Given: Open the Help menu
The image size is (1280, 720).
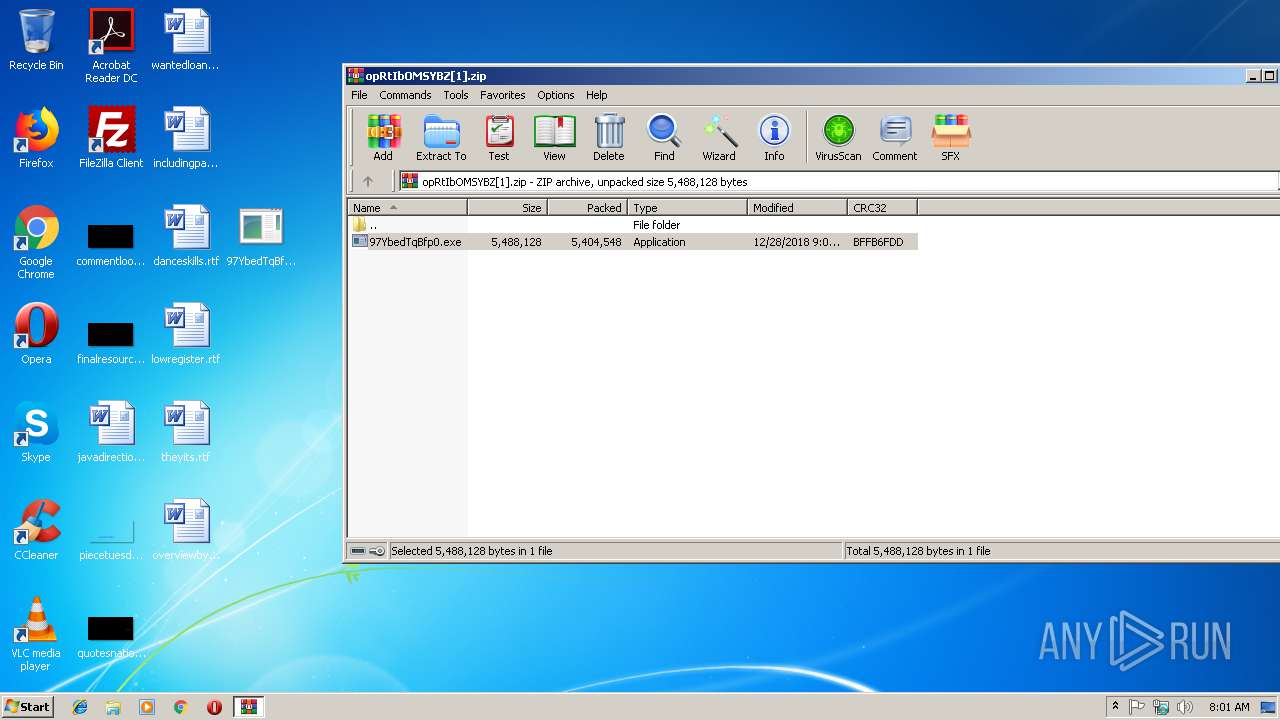Looking at the screenshot, I should click(x=597, y=95).
